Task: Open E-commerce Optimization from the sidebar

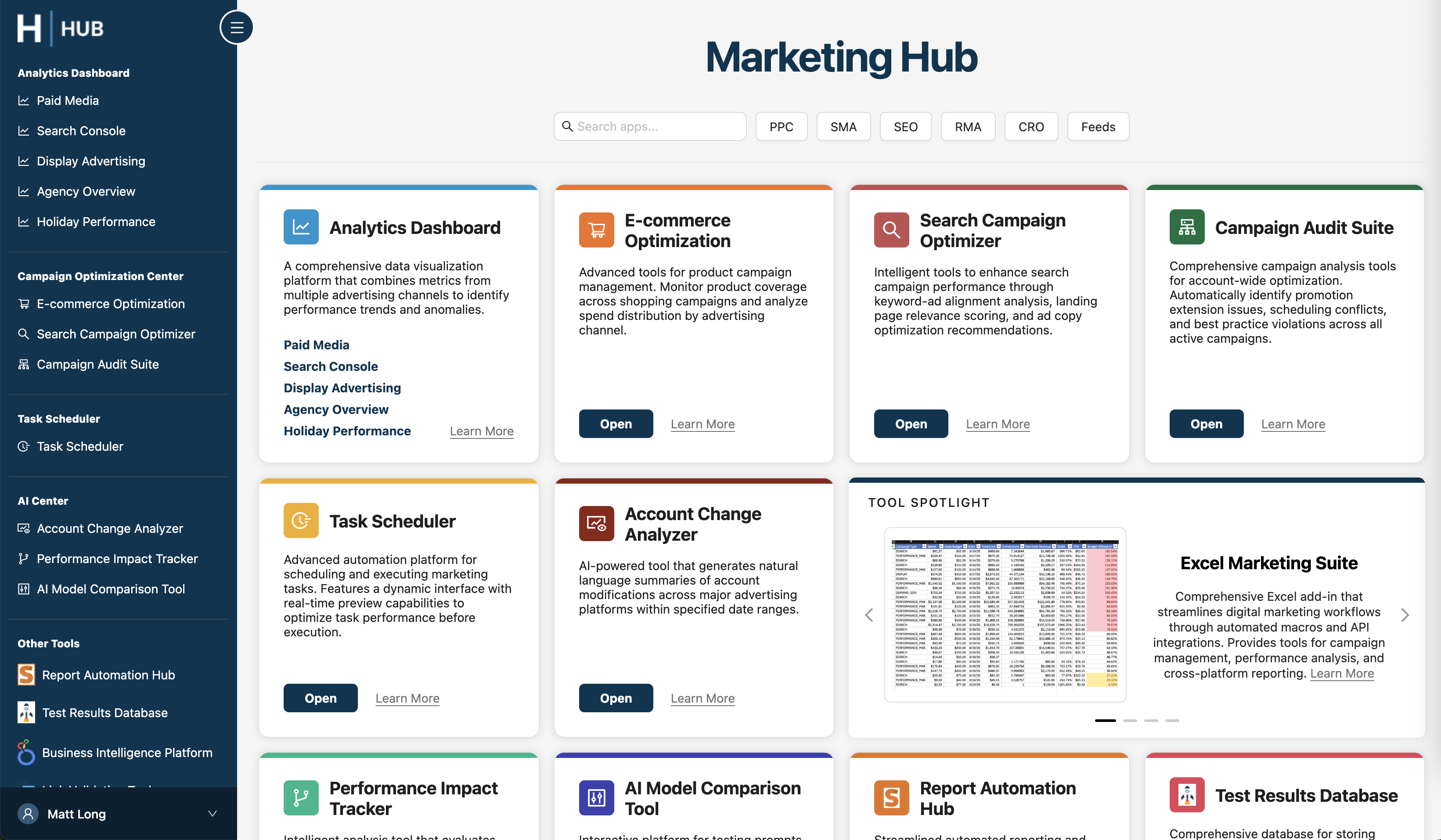Action: pyautogui.click(x=110, y=303)
